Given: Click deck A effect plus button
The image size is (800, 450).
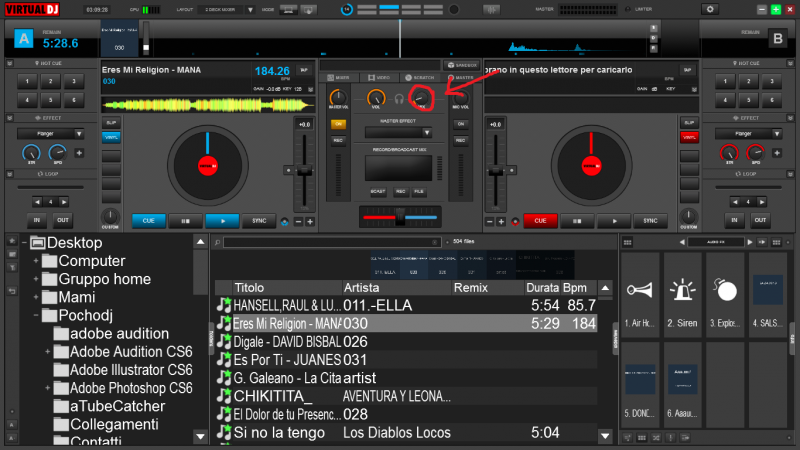Looking at the screenshot, I should 79,153.
